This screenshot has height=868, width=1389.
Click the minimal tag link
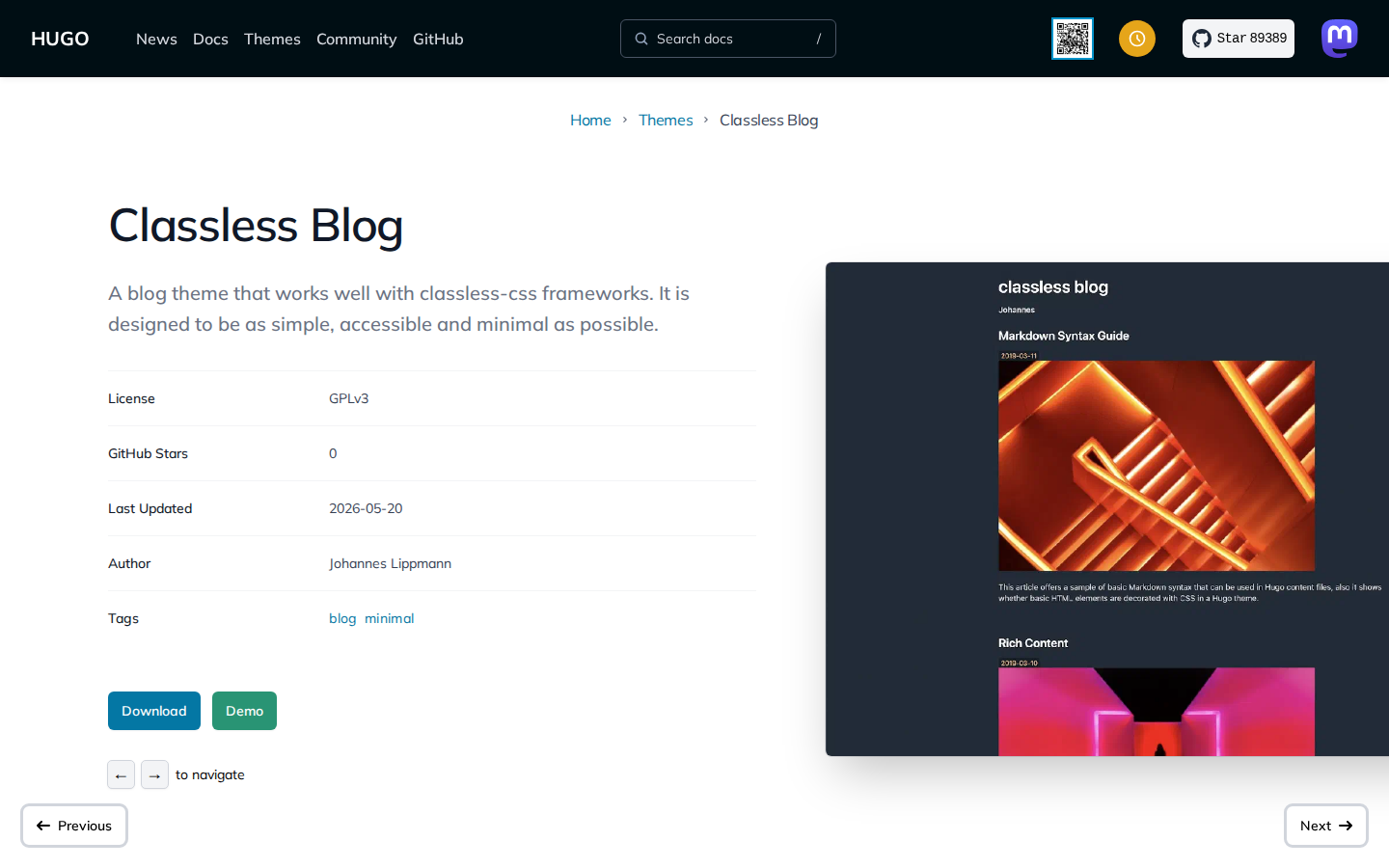click(x=390, y=618)
